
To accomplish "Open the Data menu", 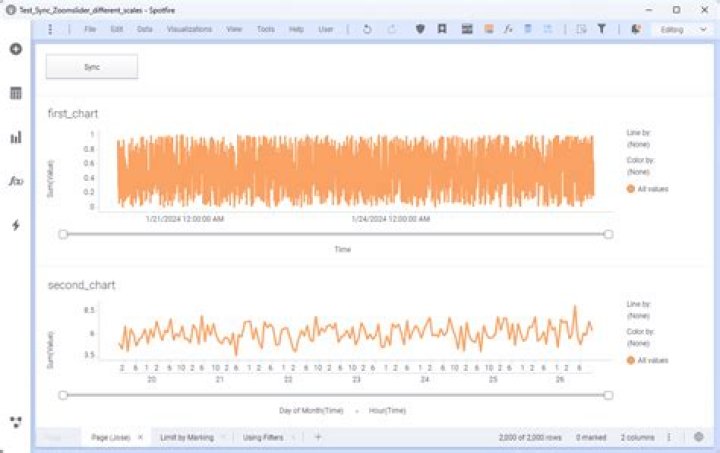I will (145, 29).
